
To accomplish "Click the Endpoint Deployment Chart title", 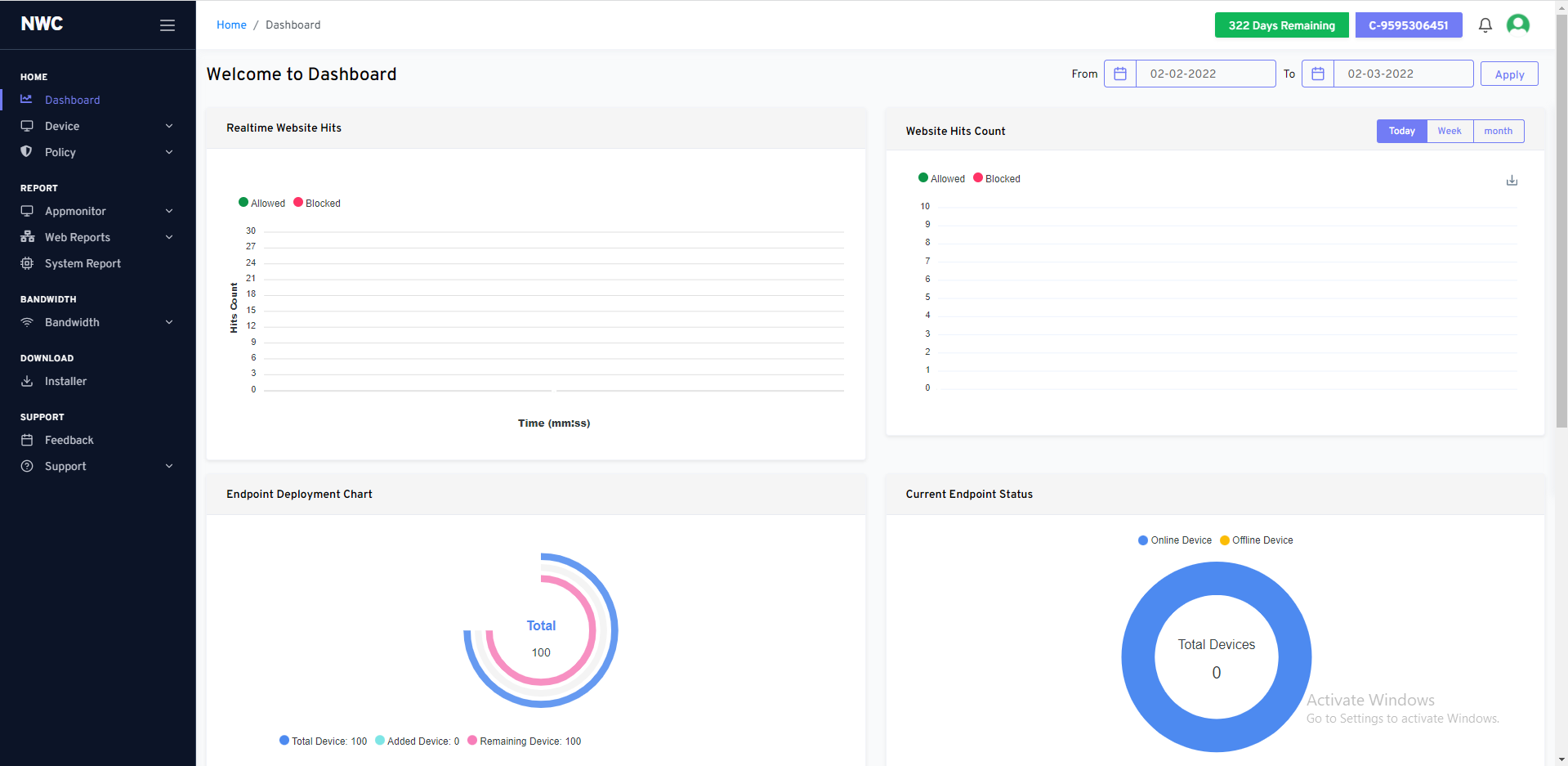I will [x=299, y=494].
